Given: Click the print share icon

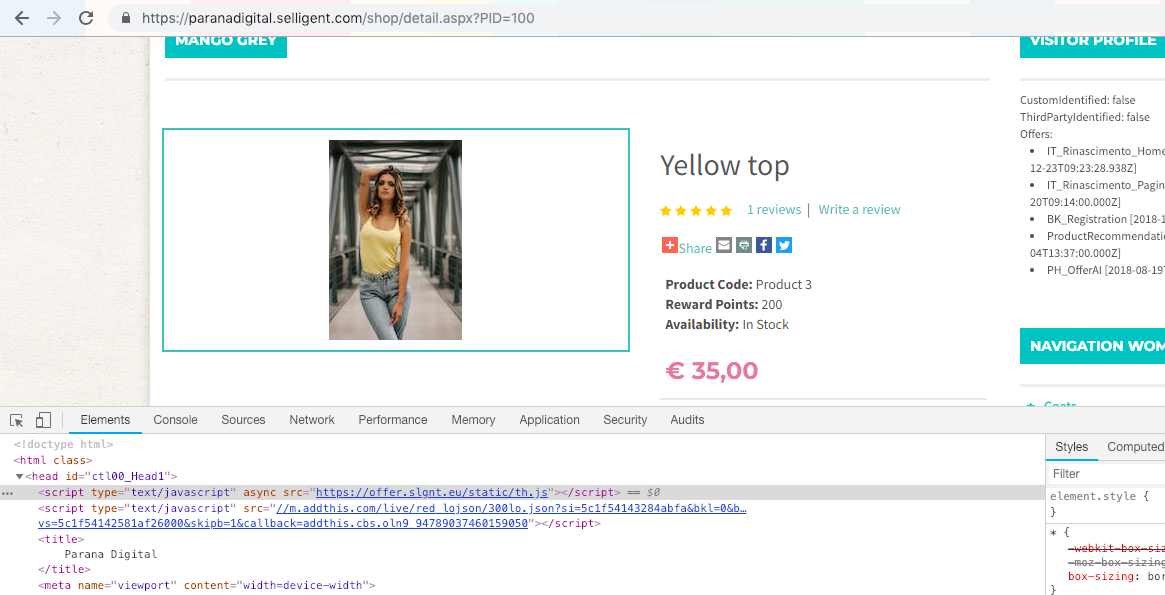Looking at the screenshot, I should click(x=744, y=245).
